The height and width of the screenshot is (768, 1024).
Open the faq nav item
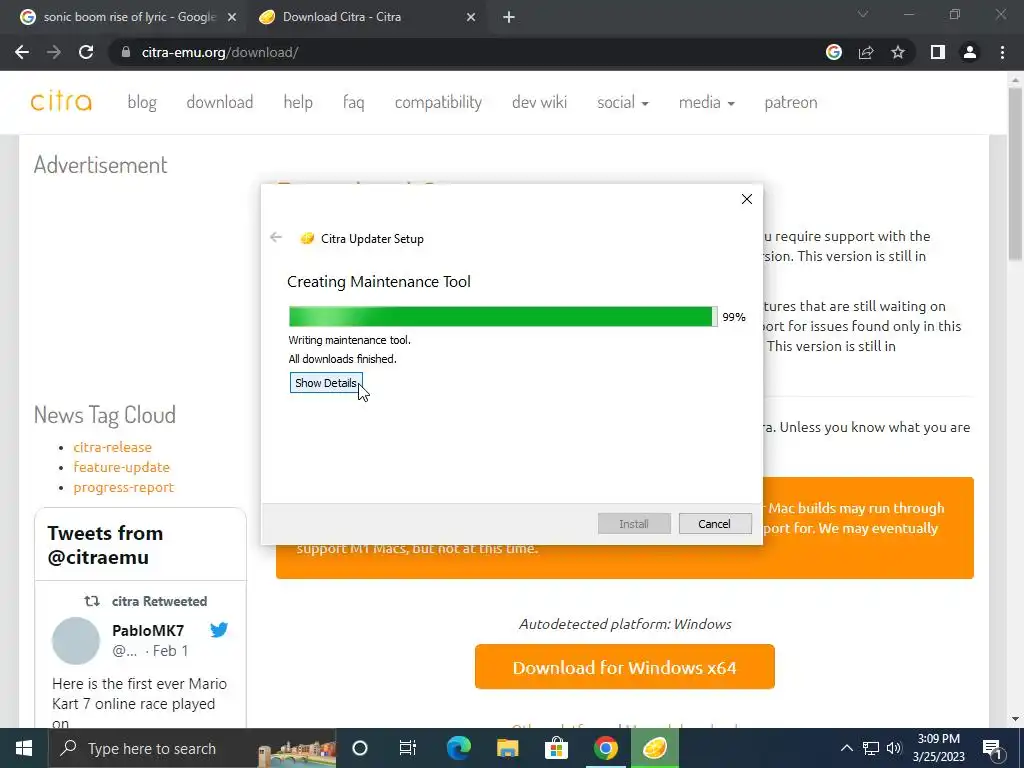click(x=353, y=103)
